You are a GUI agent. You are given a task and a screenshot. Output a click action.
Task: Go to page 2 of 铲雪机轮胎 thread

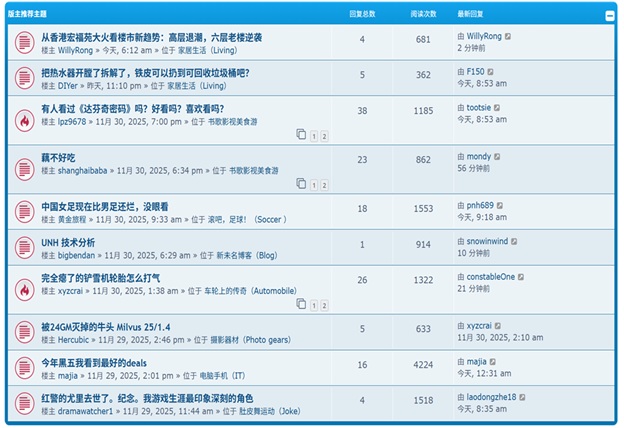coord(324,306)
